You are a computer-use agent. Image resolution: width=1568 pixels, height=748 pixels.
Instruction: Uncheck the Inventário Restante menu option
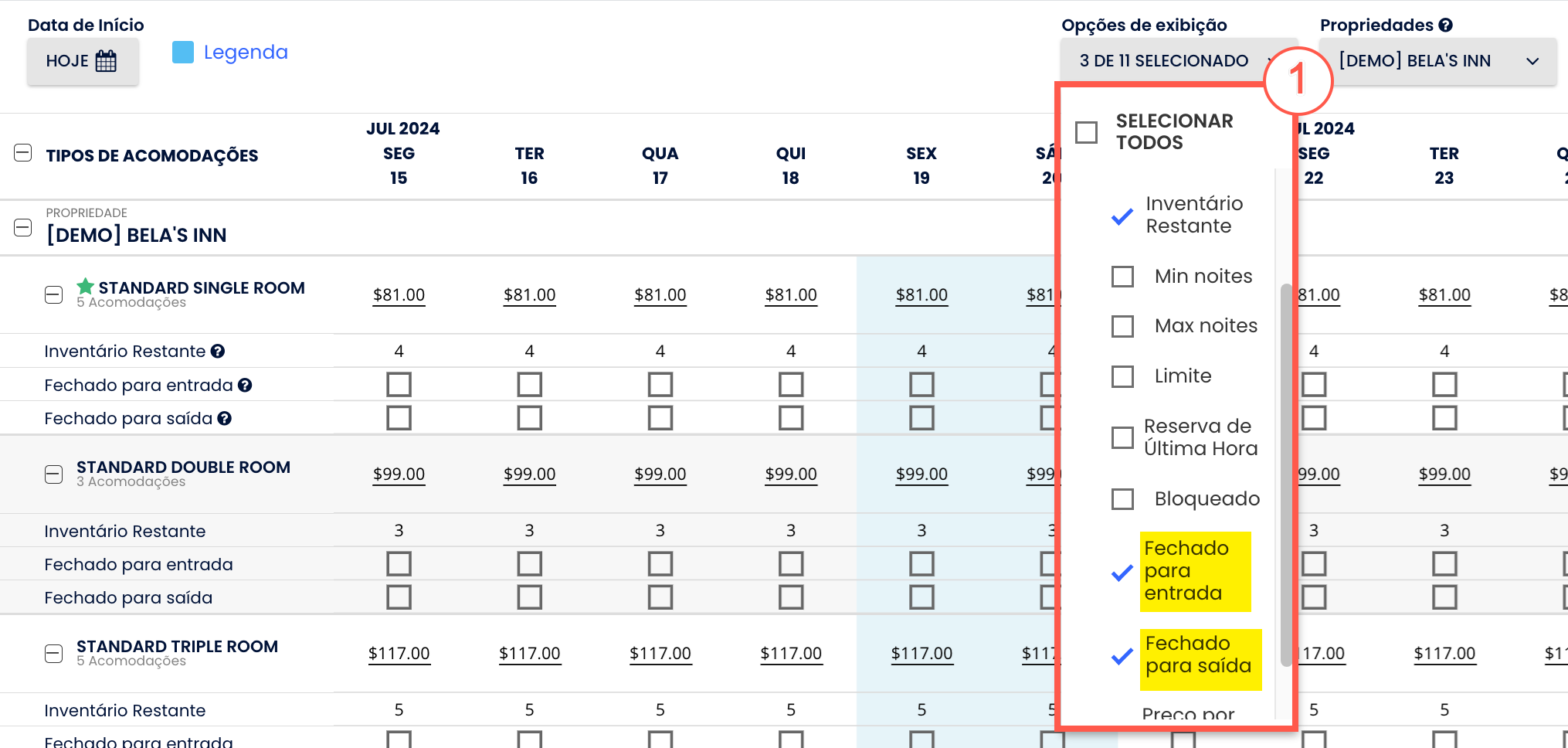tap(1122, 217)
